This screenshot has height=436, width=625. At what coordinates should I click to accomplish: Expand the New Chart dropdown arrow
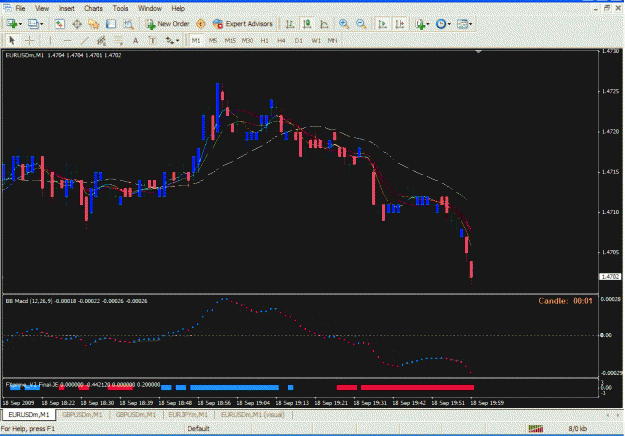tap(20, 24)
